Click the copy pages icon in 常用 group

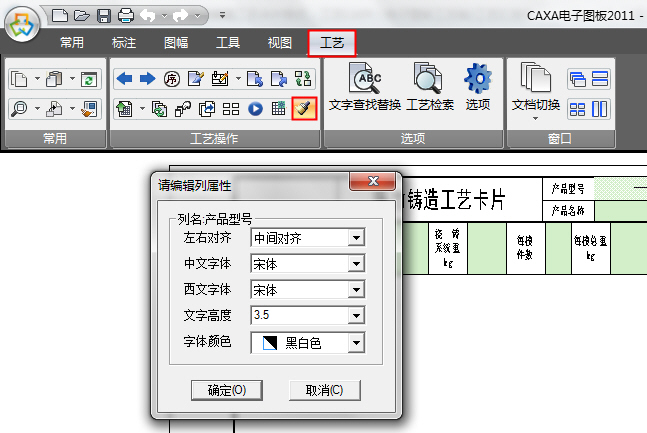[x=19, y=78]
